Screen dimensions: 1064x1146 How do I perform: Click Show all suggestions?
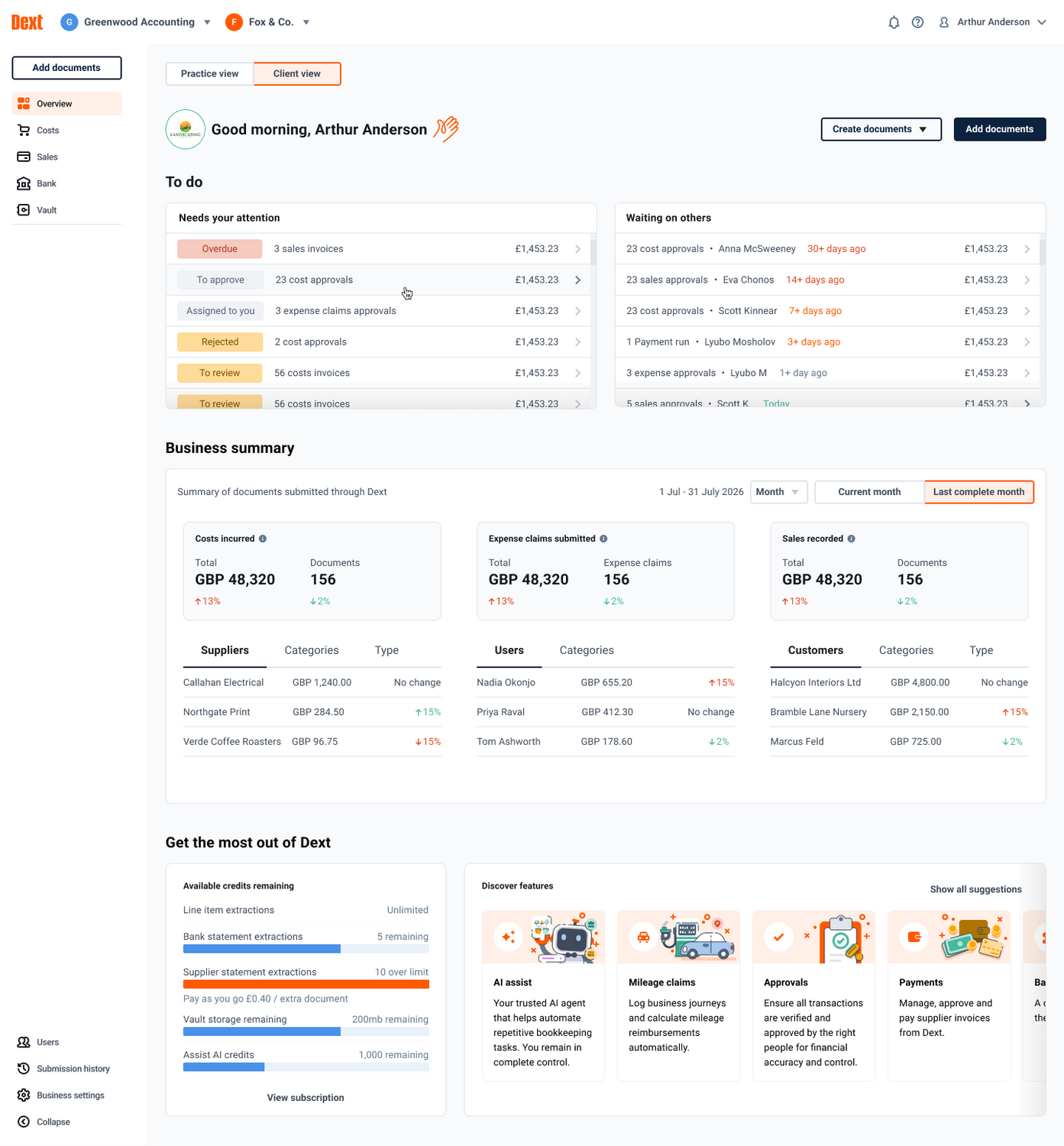[975, 889]
